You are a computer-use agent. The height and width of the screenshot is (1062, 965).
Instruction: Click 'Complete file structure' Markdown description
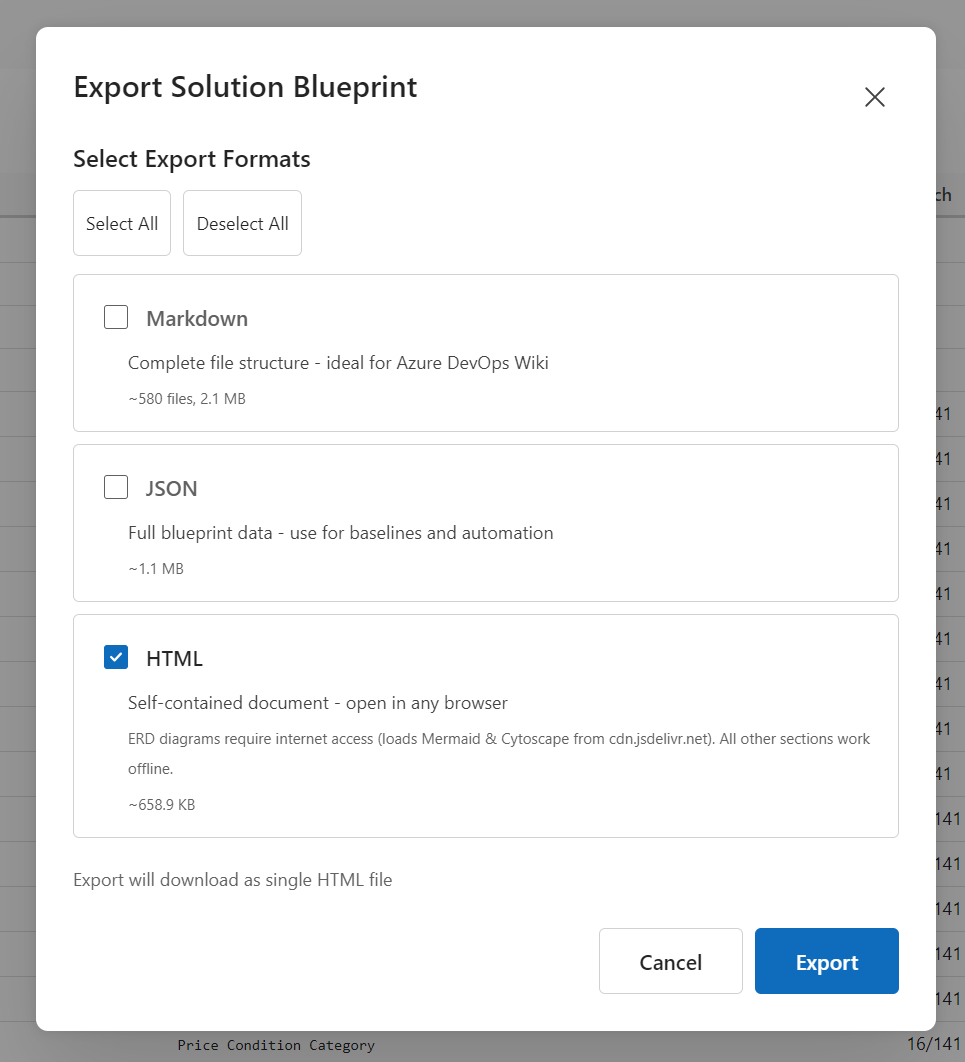338,363
